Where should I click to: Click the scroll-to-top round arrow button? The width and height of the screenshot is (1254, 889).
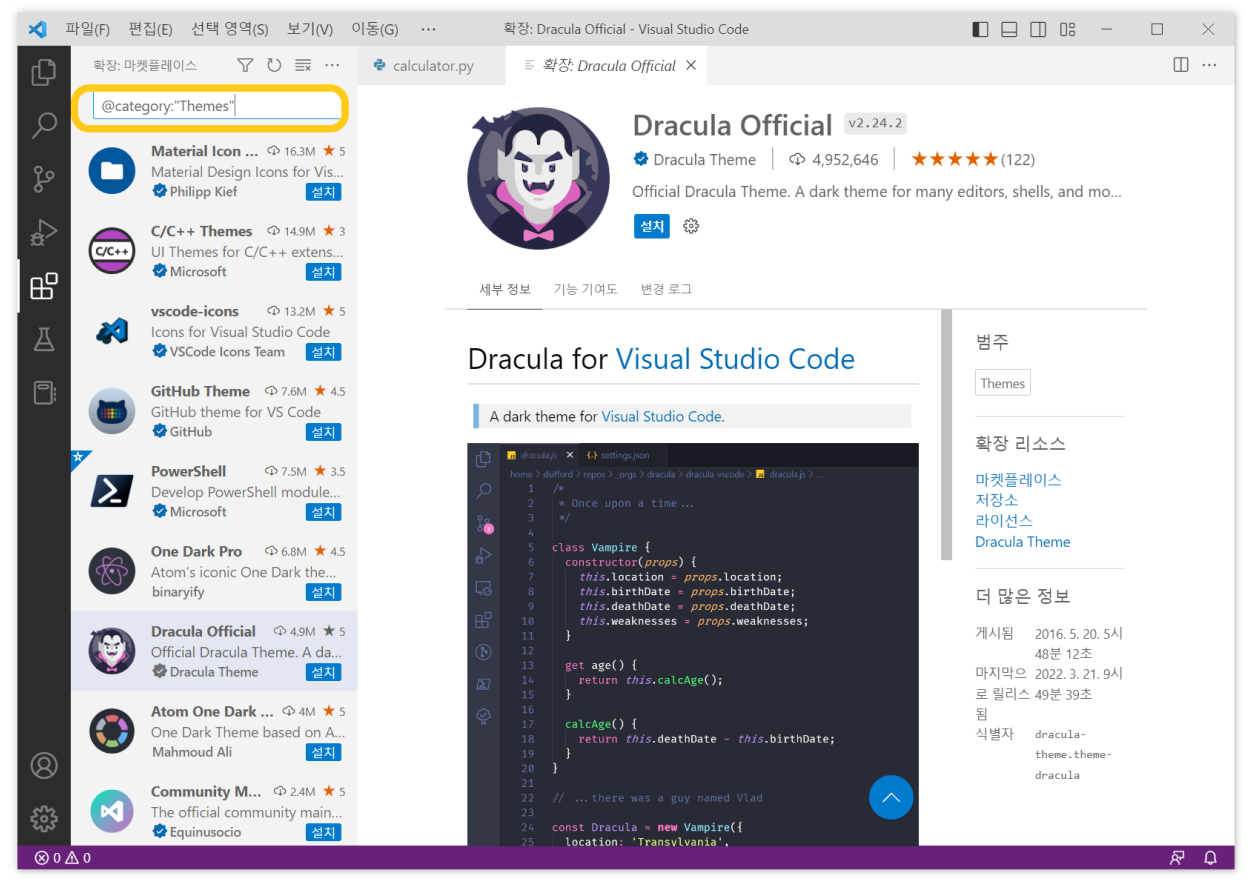[891, 798]
